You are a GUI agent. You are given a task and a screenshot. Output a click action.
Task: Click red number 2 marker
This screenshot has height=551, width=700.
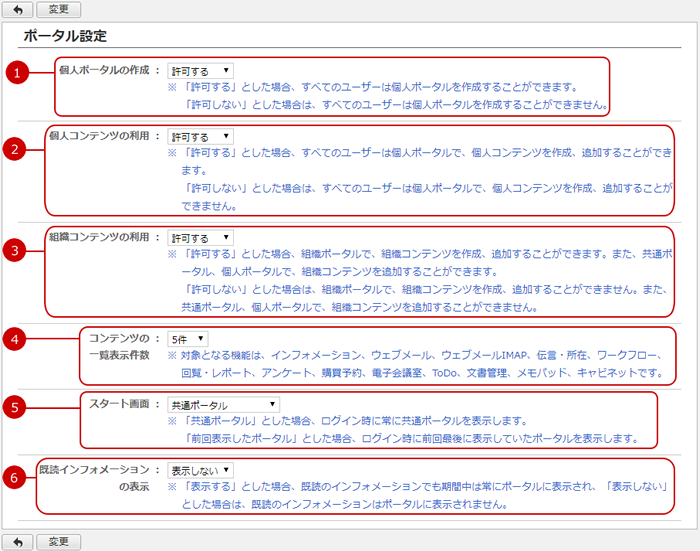[13, 149]
